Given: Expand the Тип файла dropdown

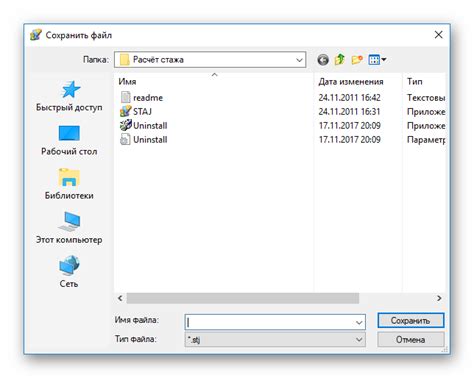Looking at the screenshot, I should pyautogui.click(x=359, y=340).
